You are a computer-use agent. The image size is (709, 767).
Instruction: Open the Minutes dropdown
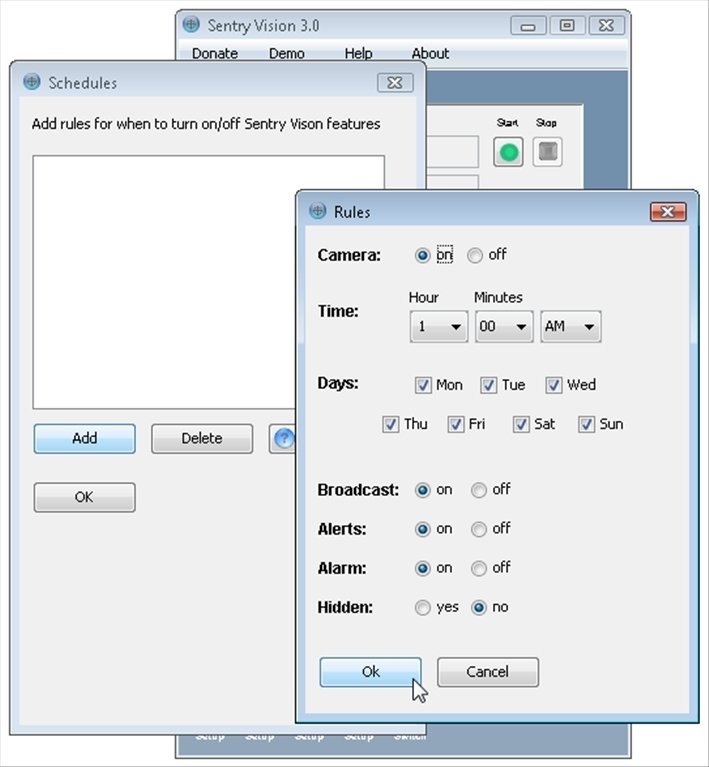(504, 326)
